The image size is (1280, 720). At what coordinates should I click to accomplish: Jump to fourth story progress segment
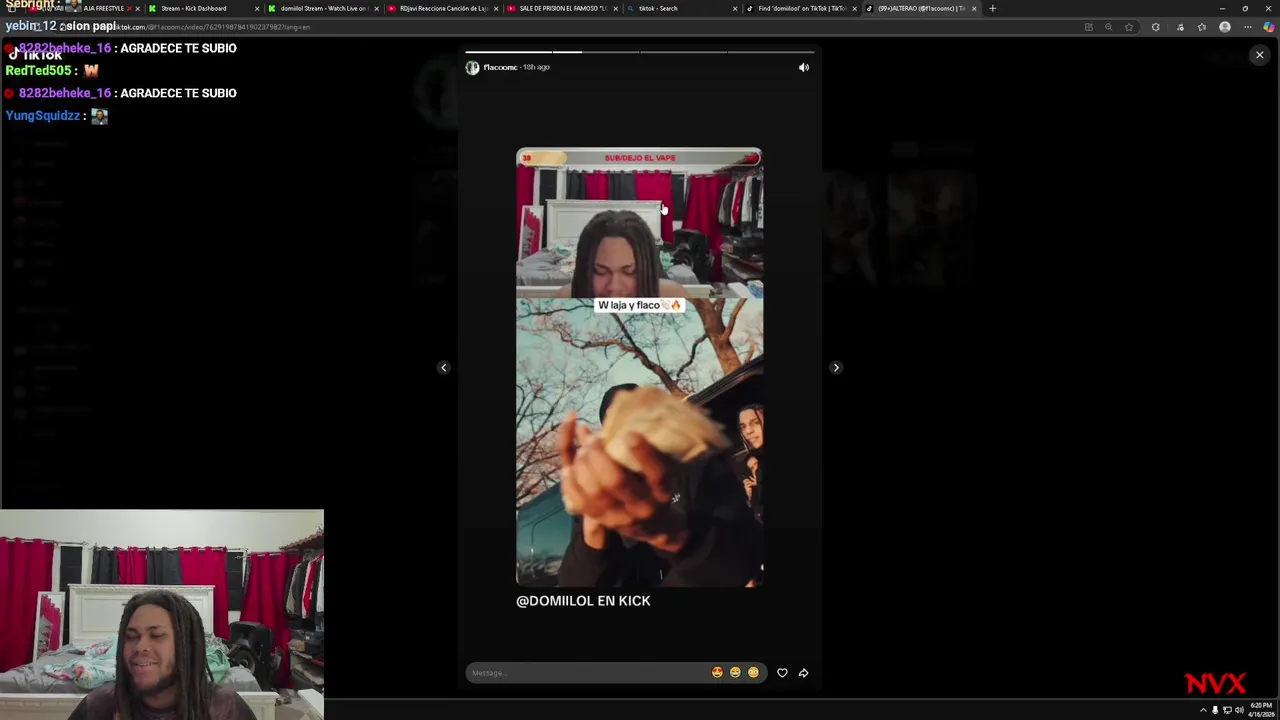click(x=770, y=51)
